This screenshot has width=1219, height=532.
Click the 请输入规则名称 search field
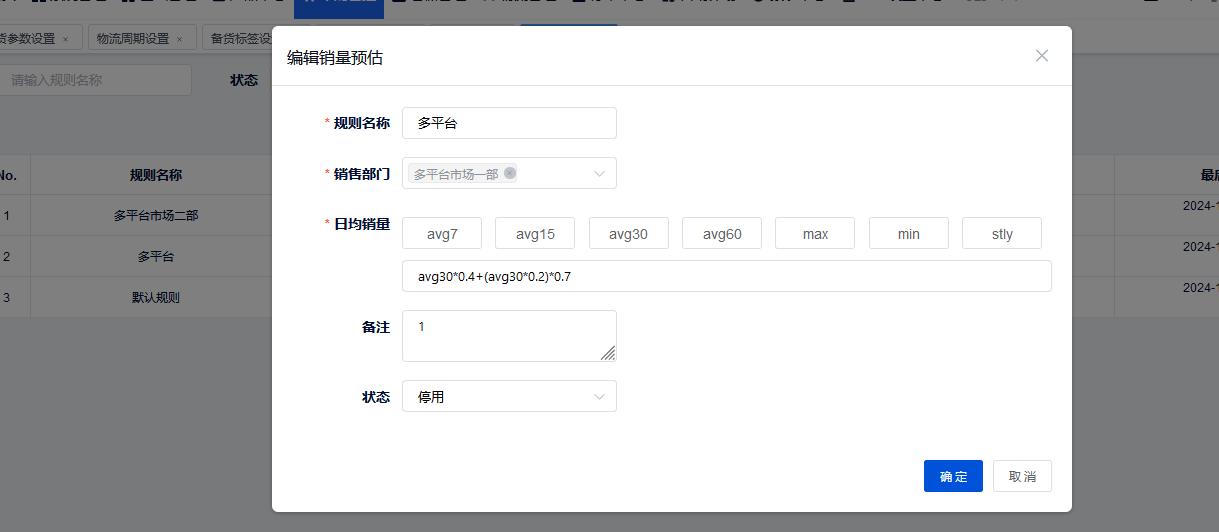point(95,80)
